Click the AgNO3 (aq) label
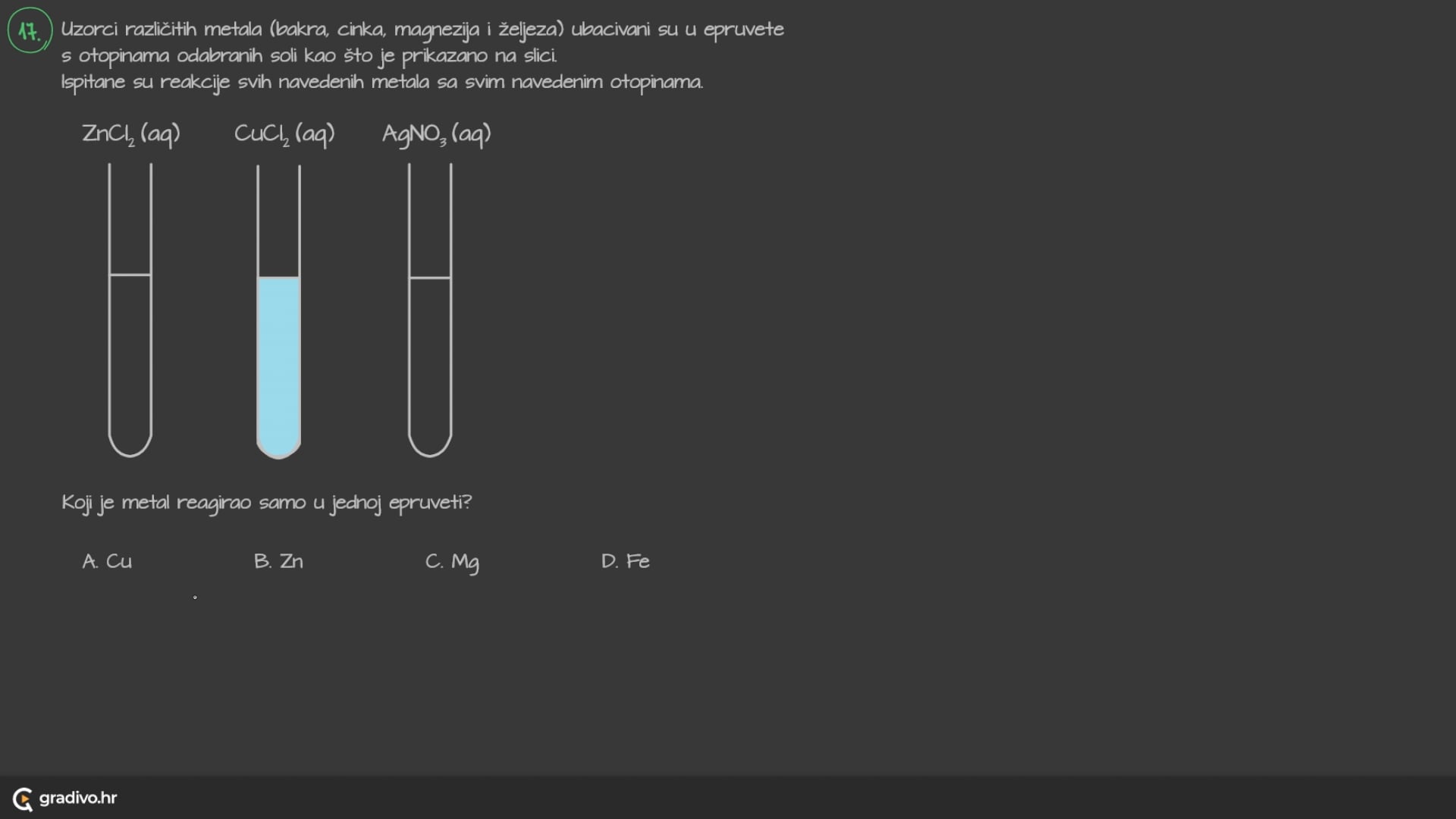The height and width of the screenshot is (819, 1456). 437,134
